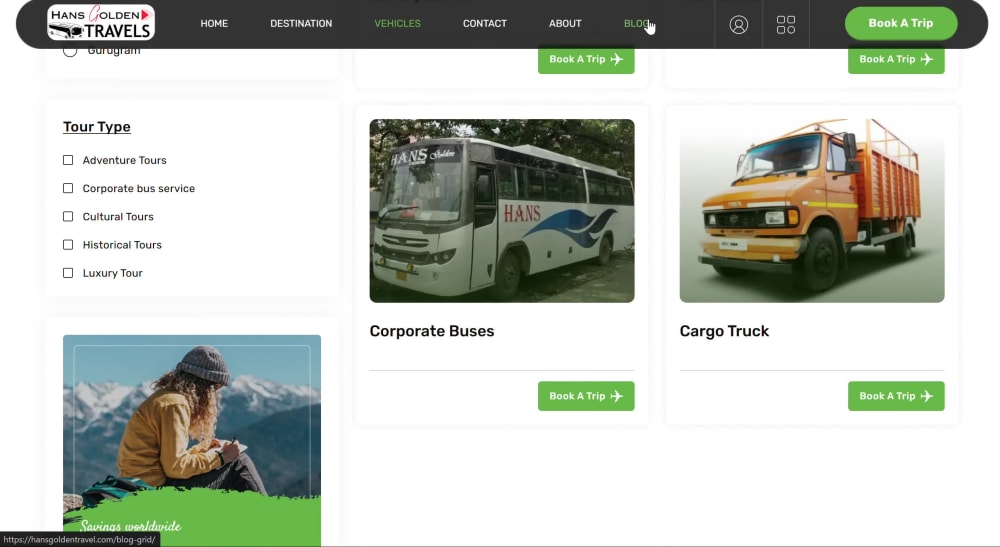Click the Savings worldwide promo banner

pos(192,440)
